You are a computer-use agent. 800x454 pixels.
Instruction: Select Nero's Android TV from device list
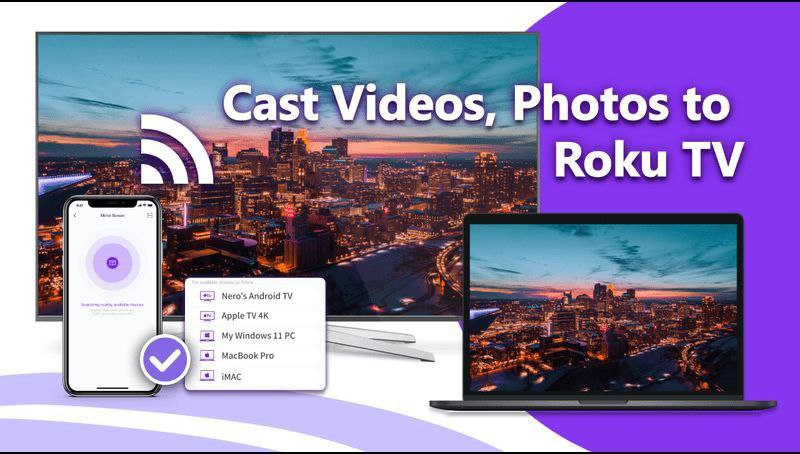(255, 296)
